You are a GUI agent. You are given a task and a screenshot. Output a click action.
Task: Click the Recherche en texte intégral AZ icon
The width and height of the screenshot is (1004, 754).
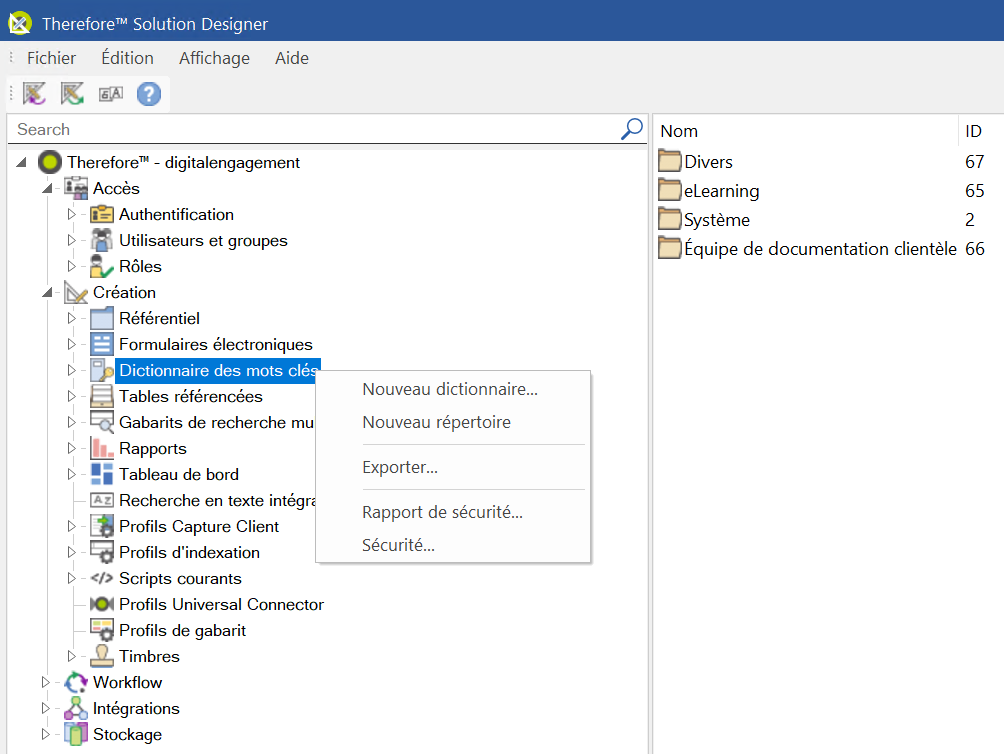102,500
